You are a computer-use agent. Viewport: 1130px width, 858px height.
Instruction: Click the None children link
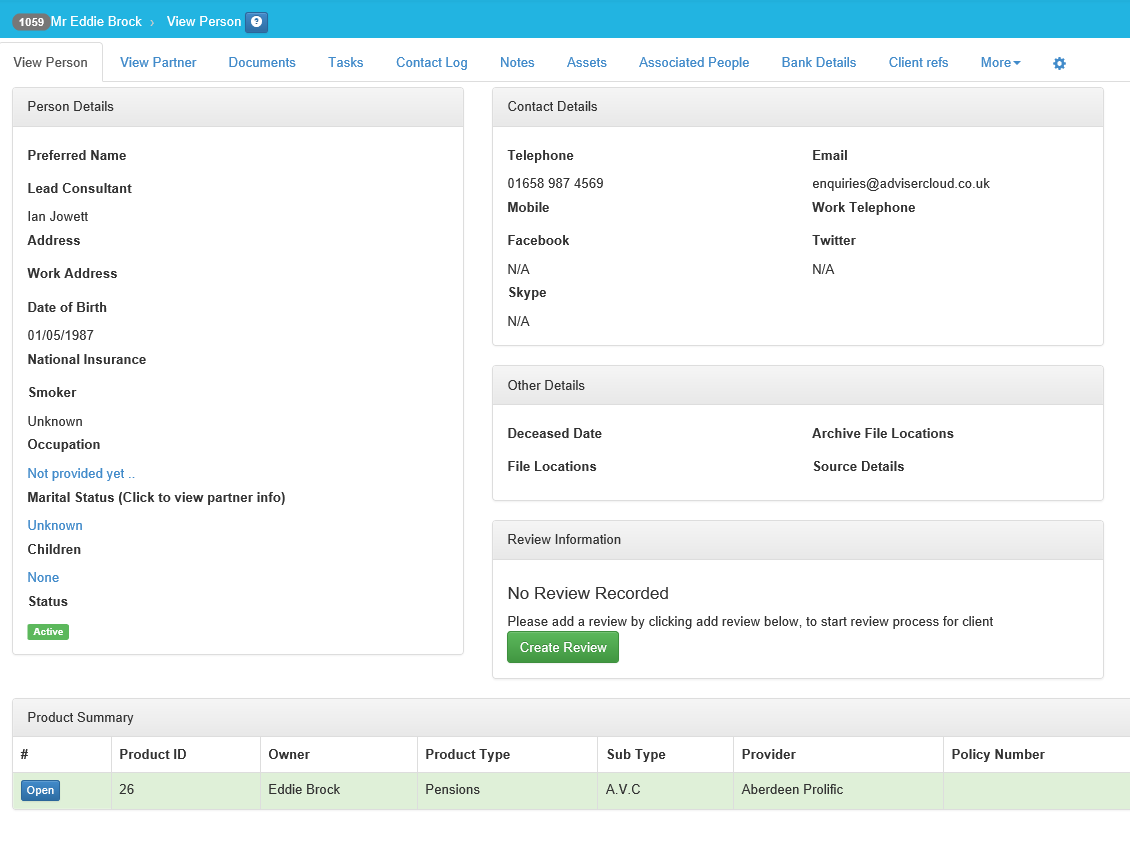click(x=43, y=577)
